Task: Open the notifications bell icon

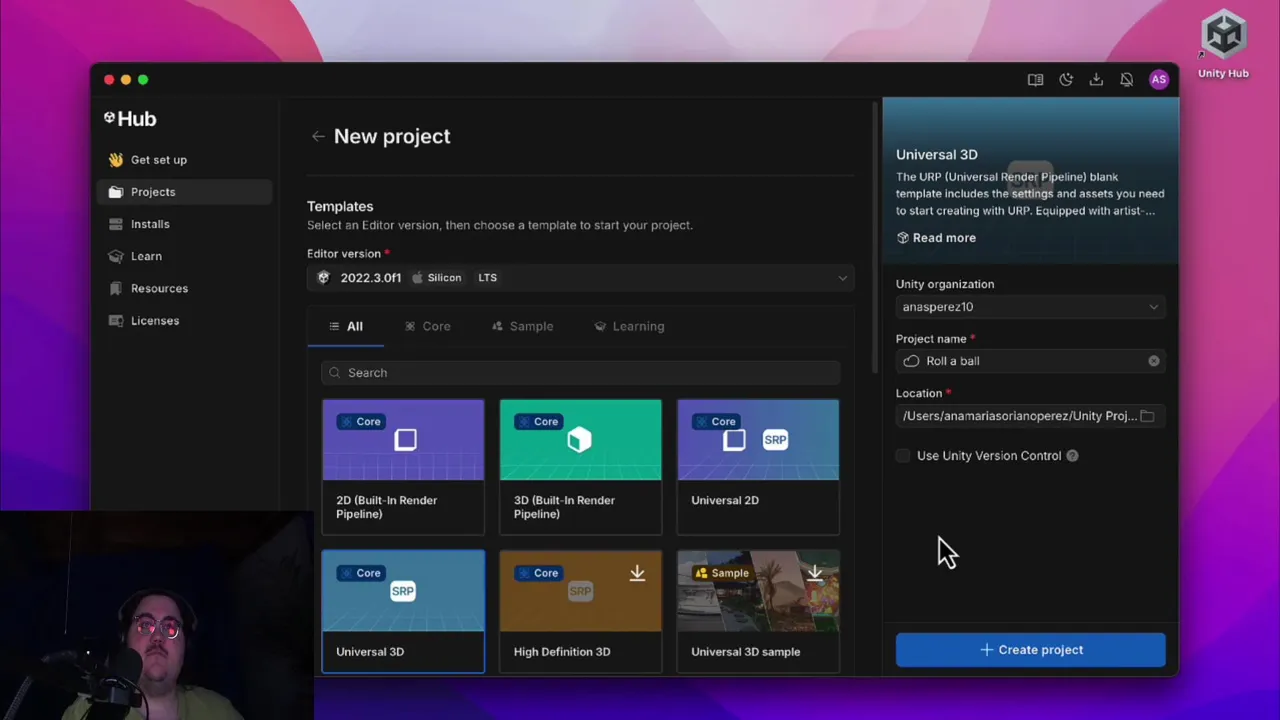Action: click(x=1127, y=80)
